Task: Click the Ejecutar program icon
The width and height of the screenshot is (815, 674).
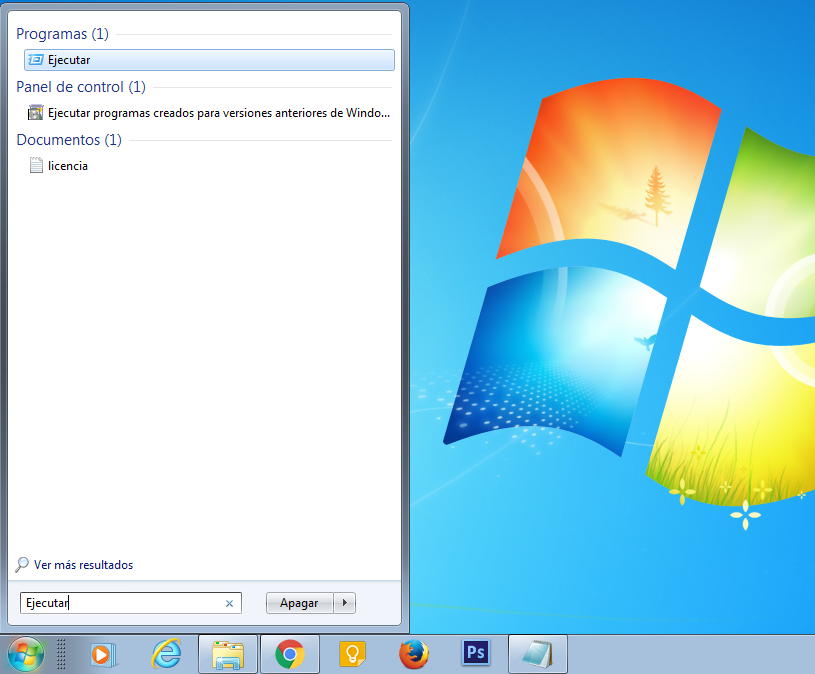Action: [35, 60]
